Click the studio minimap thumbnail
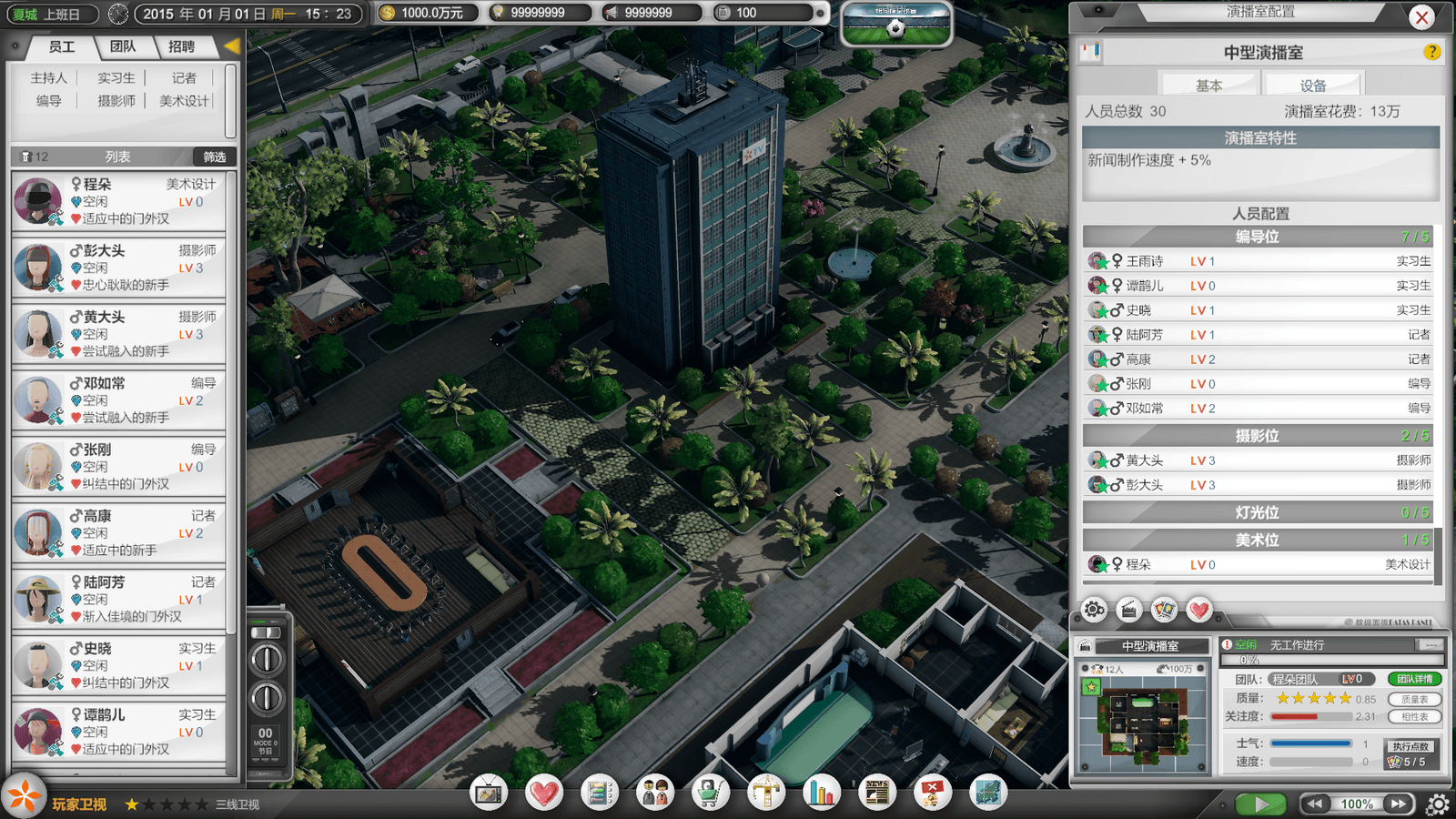This screenshot has width=1456, height=819. click(1142, 717)
